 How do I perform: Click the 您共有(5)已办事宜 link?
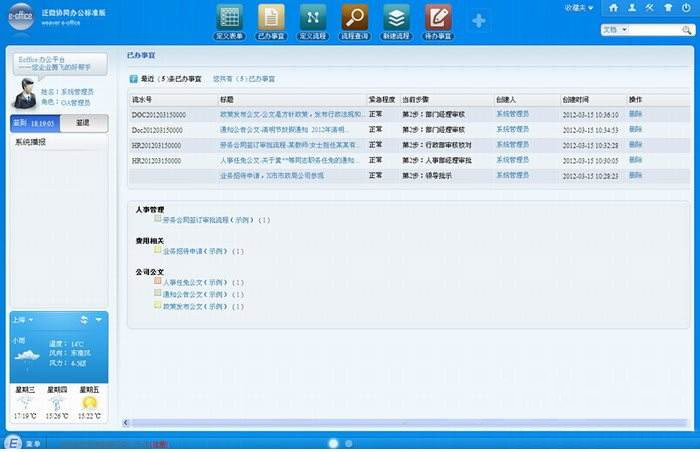244,79
